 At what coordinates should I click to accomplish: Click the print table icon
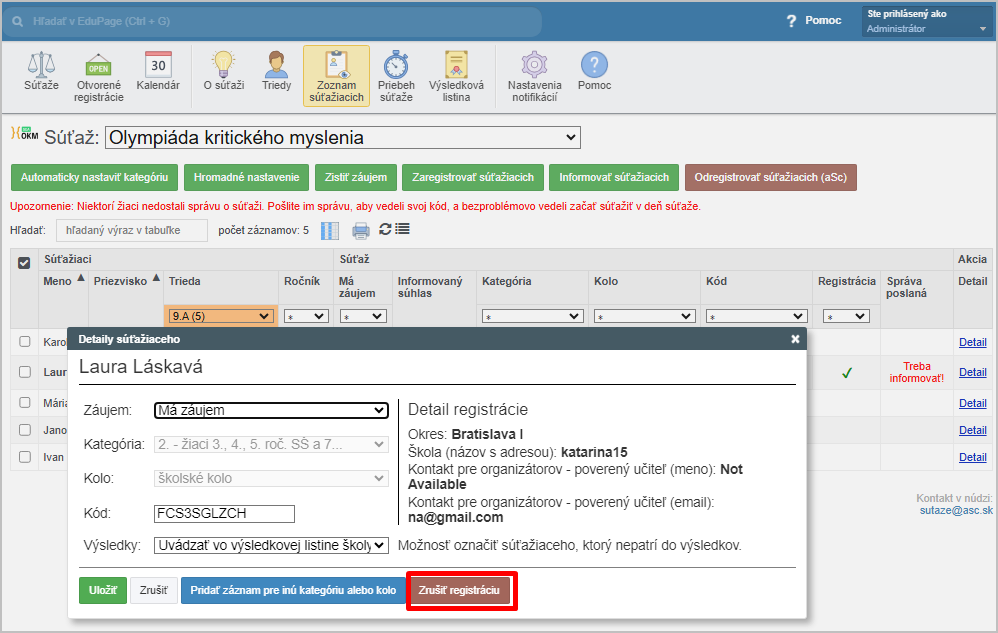point(361,230)
